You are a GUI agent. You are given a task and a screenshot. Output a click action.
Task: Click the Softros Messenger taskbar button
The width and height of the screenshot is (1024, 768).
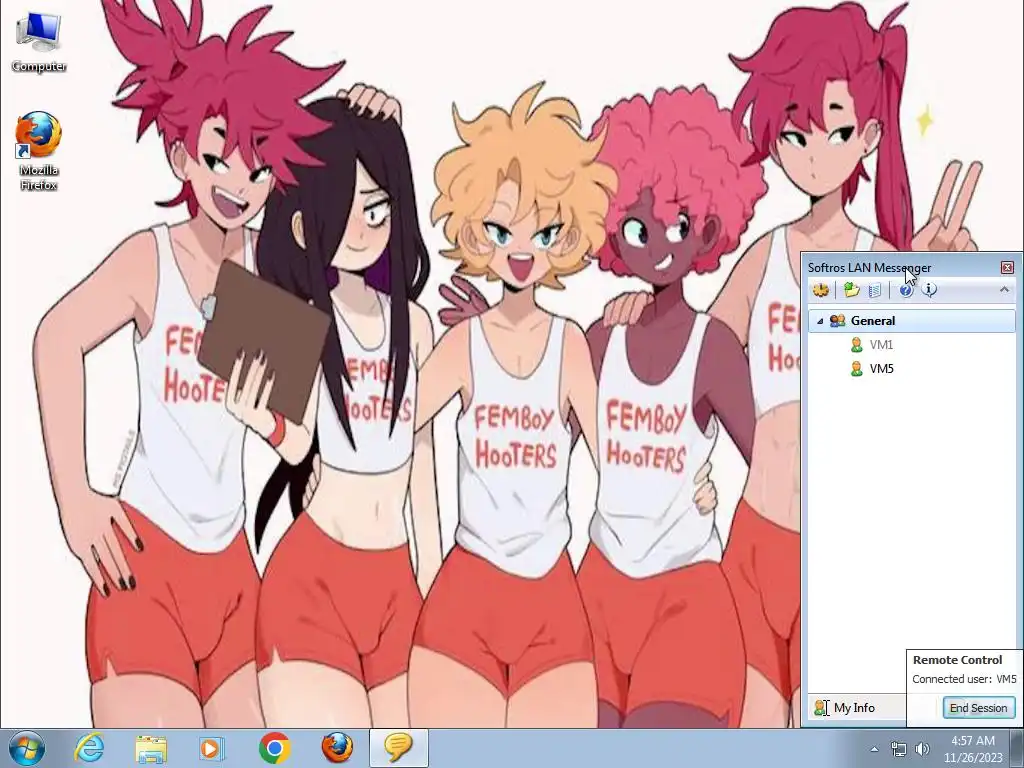(x=399, y=748)
